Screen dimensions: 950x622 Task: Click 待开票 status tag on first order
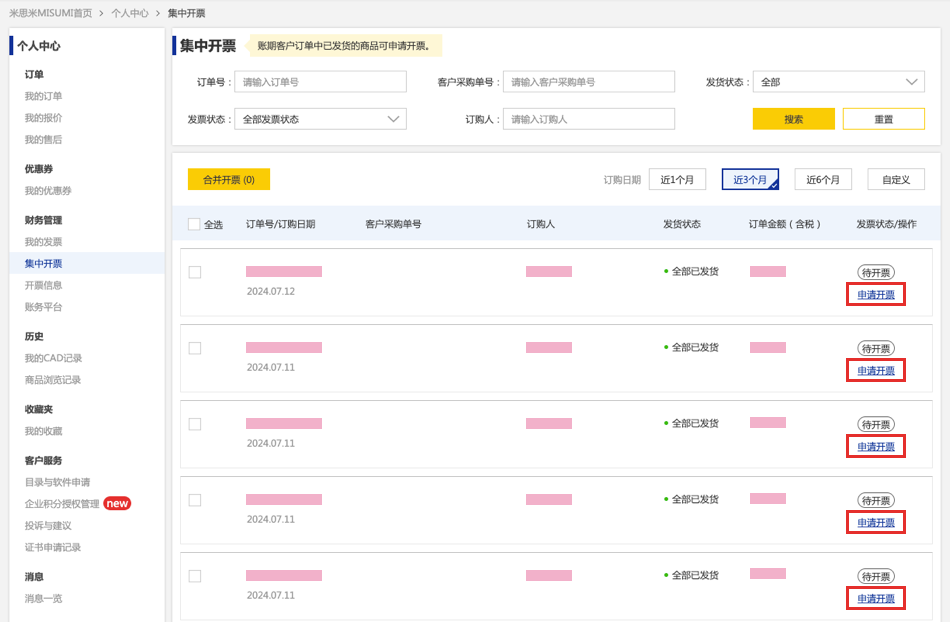pyautogui.click(x=875, y=273)
